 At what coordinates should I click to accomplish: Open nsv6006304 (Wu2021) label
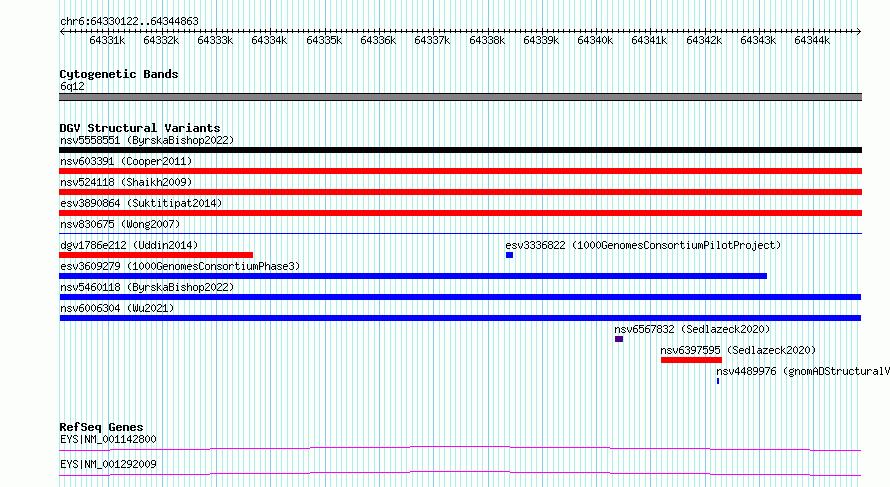117,308
